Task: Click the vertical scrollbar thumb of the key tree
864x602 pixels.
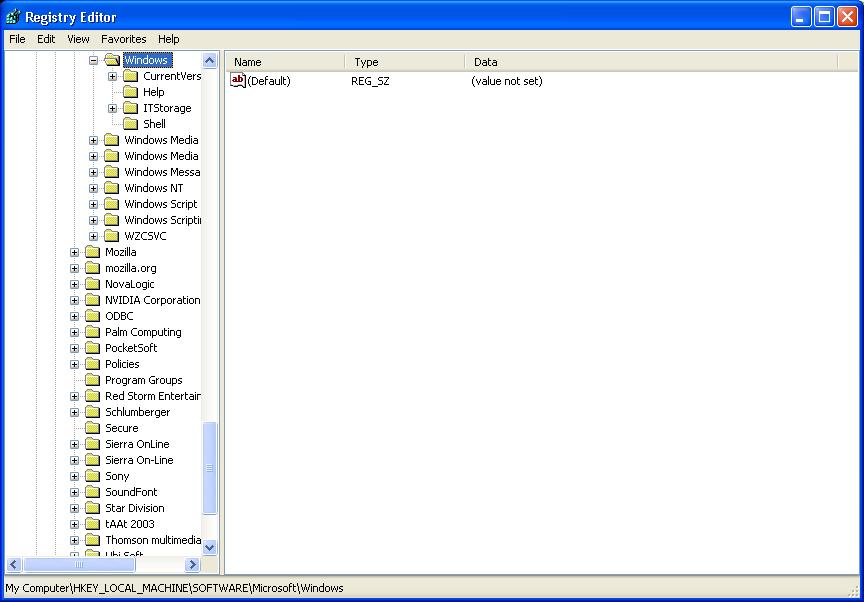Action: (210, 468)
